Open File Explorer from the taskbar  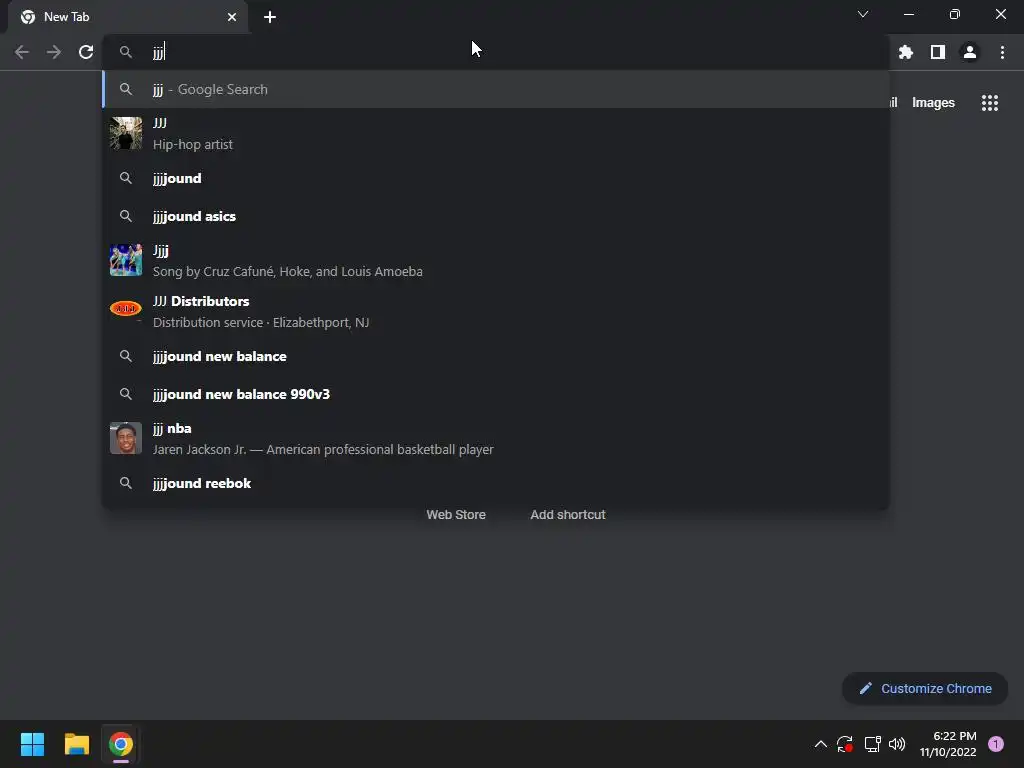(x=76, y=744)
